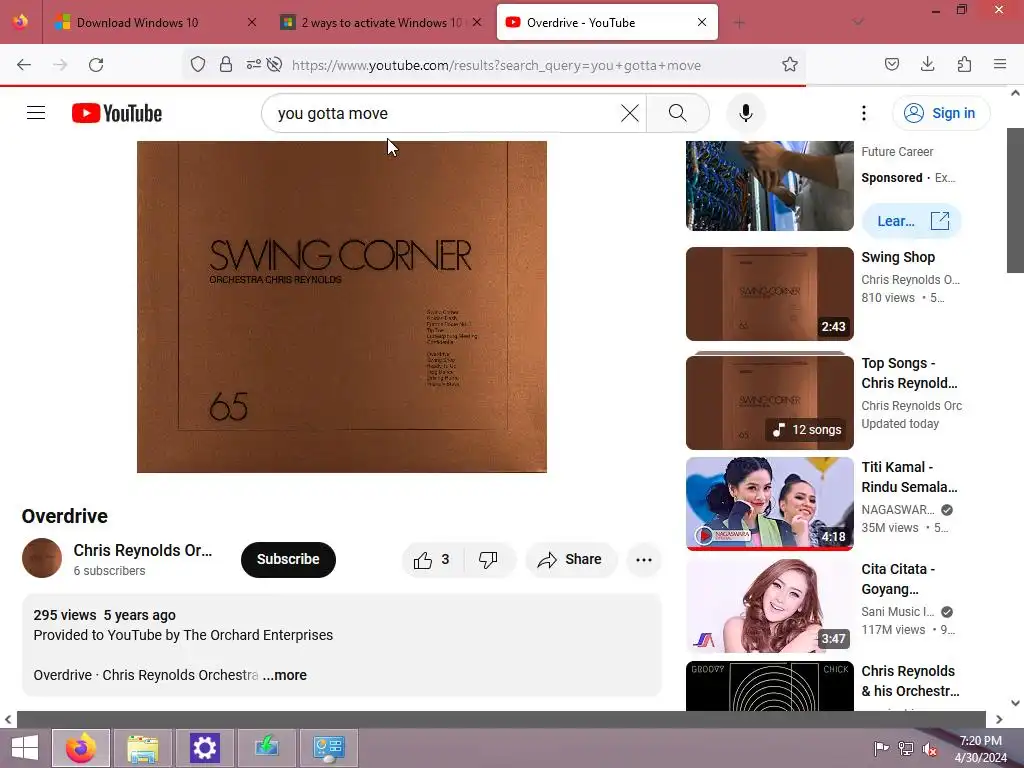The image size is (1024, 768).
Task: Subscribe to Chris Reynolds Orchestra channel
Action: coord(288,560)
